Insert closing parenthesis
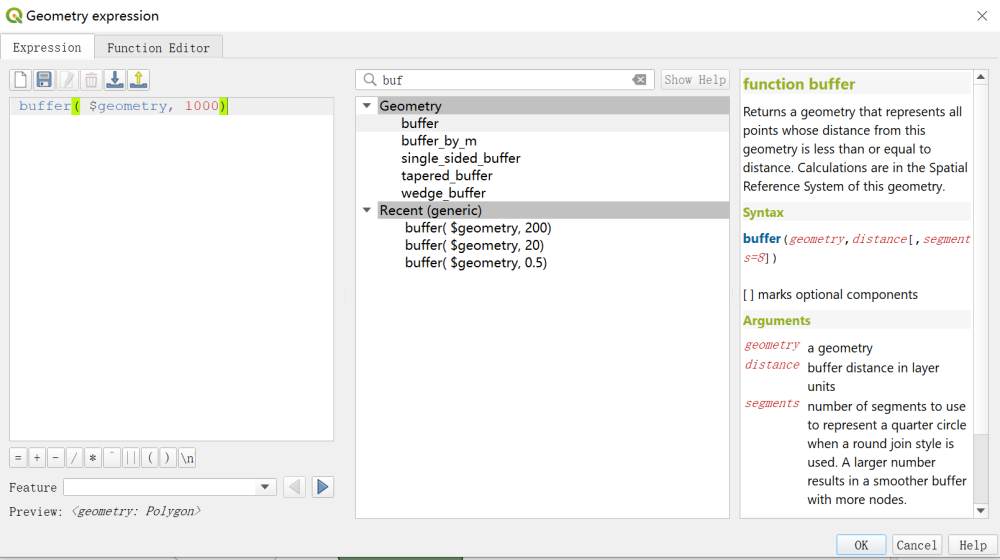Screen dimensions: 1000x560 (168, 458)
